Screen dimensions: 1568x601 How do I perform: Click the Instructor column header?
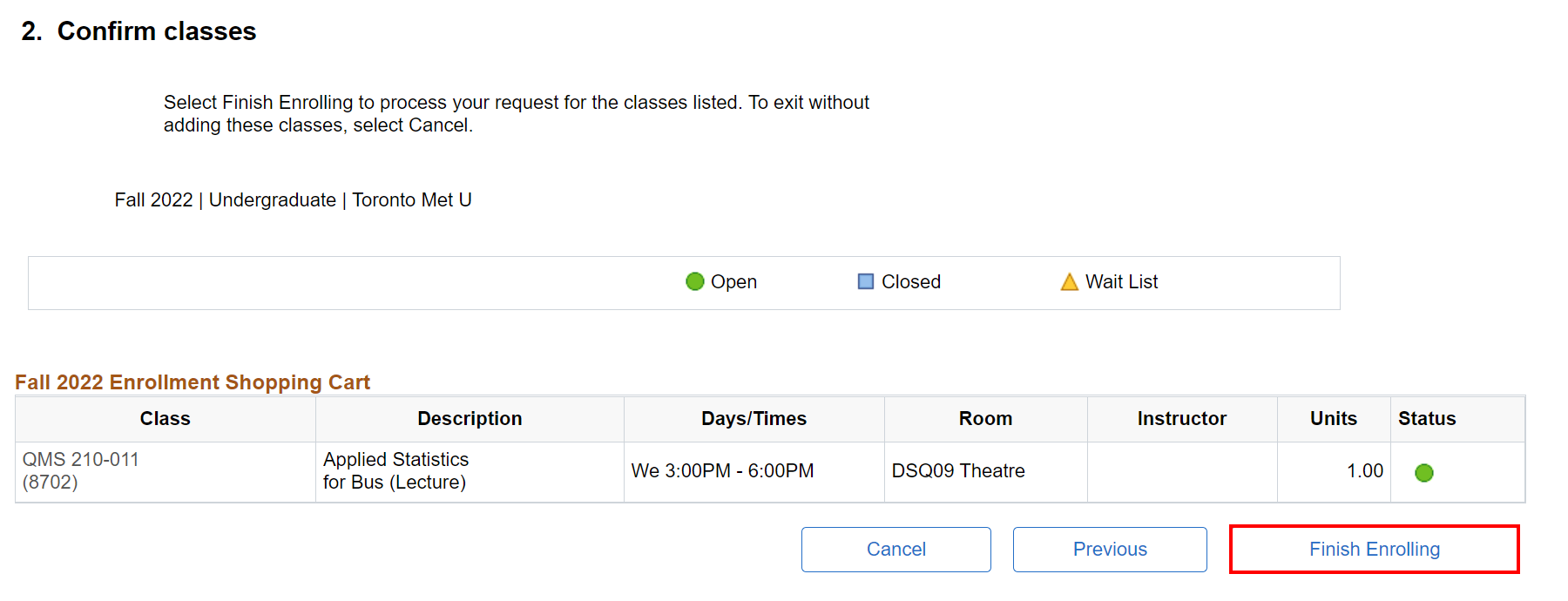tap(1181, 419)
